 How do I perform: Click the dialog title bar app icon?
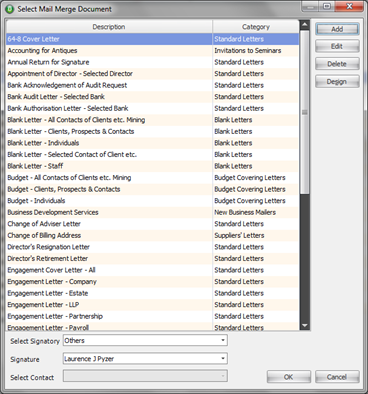pos(10,9)
